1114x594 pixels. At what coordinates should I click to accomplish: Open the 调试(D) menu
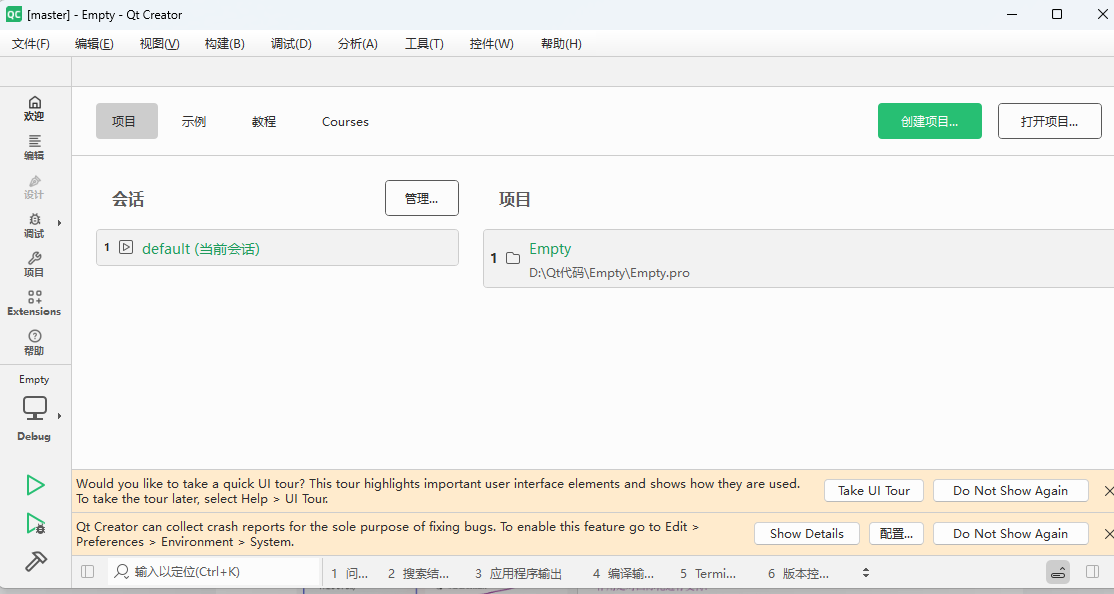[291, 44]
